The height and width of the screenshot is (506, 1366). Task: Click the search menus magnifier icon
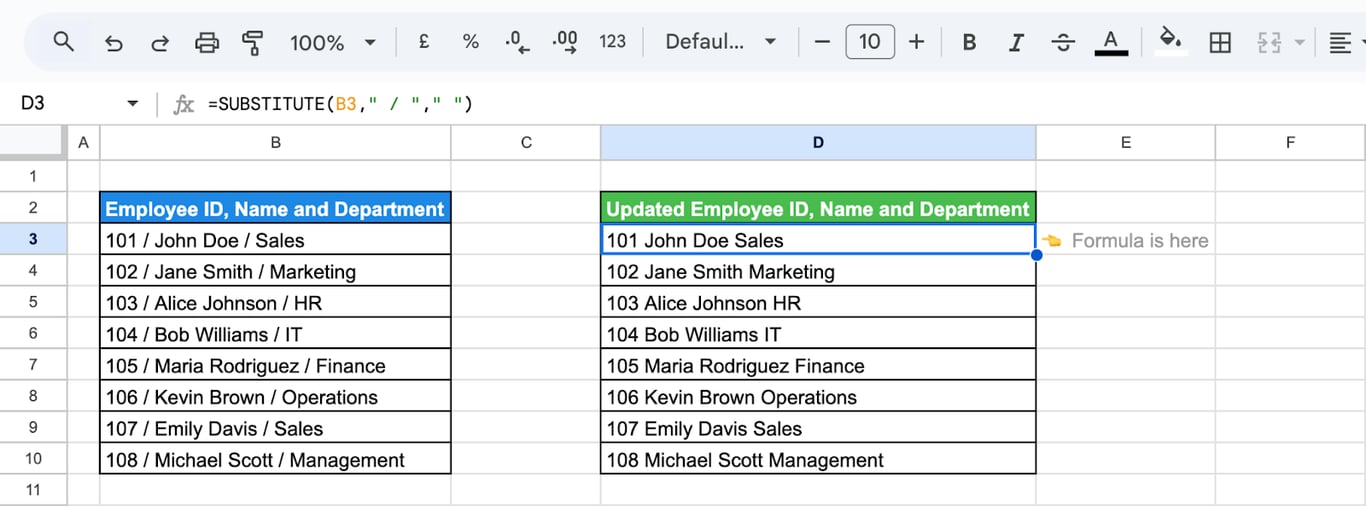pyautogui.click(x=63, y=42)
